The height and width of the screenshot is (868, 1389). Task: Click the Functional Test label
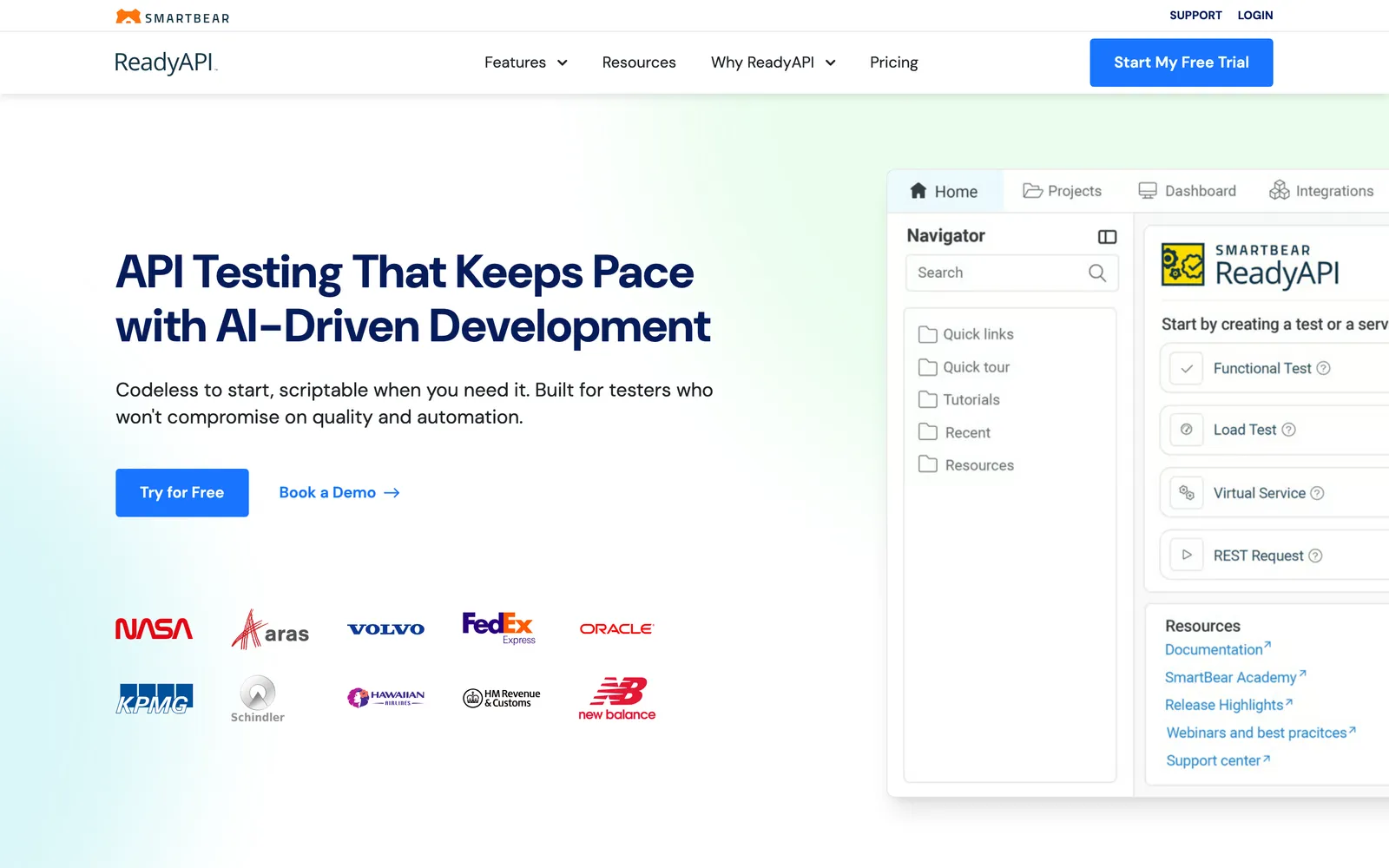pos(1262,368)
